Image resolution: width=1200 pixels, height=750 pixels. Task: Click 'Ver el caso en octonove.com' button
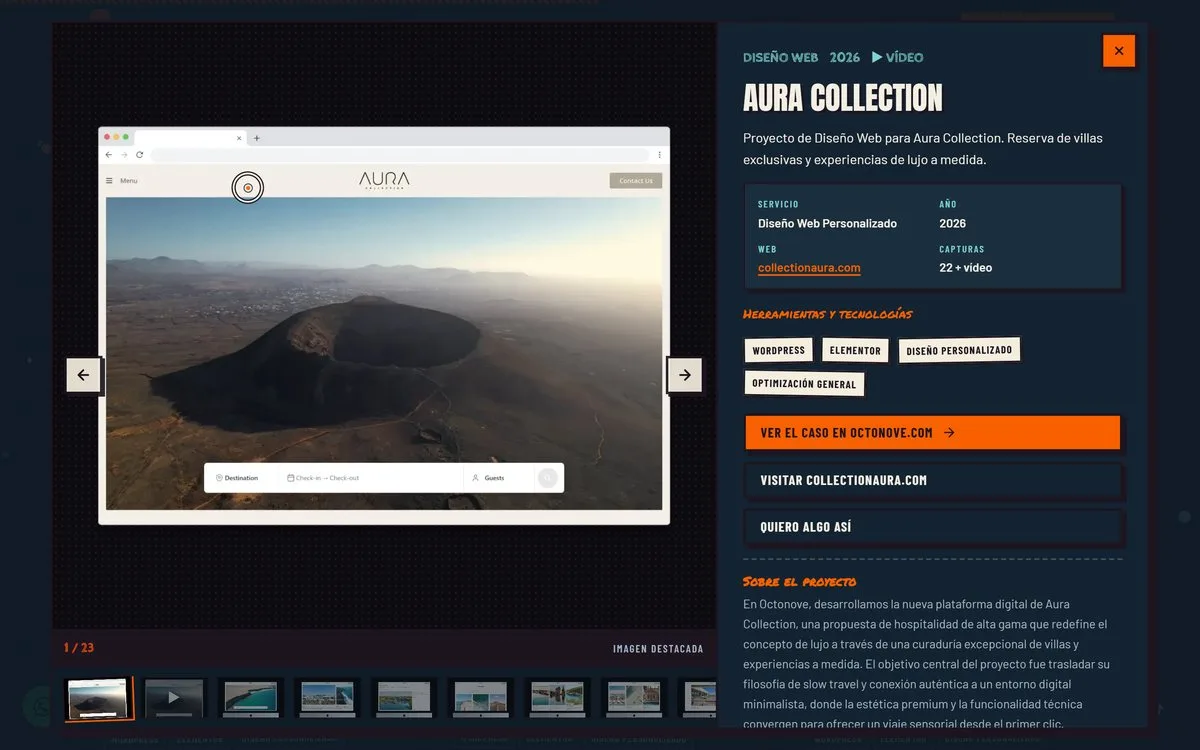[932, 433]
